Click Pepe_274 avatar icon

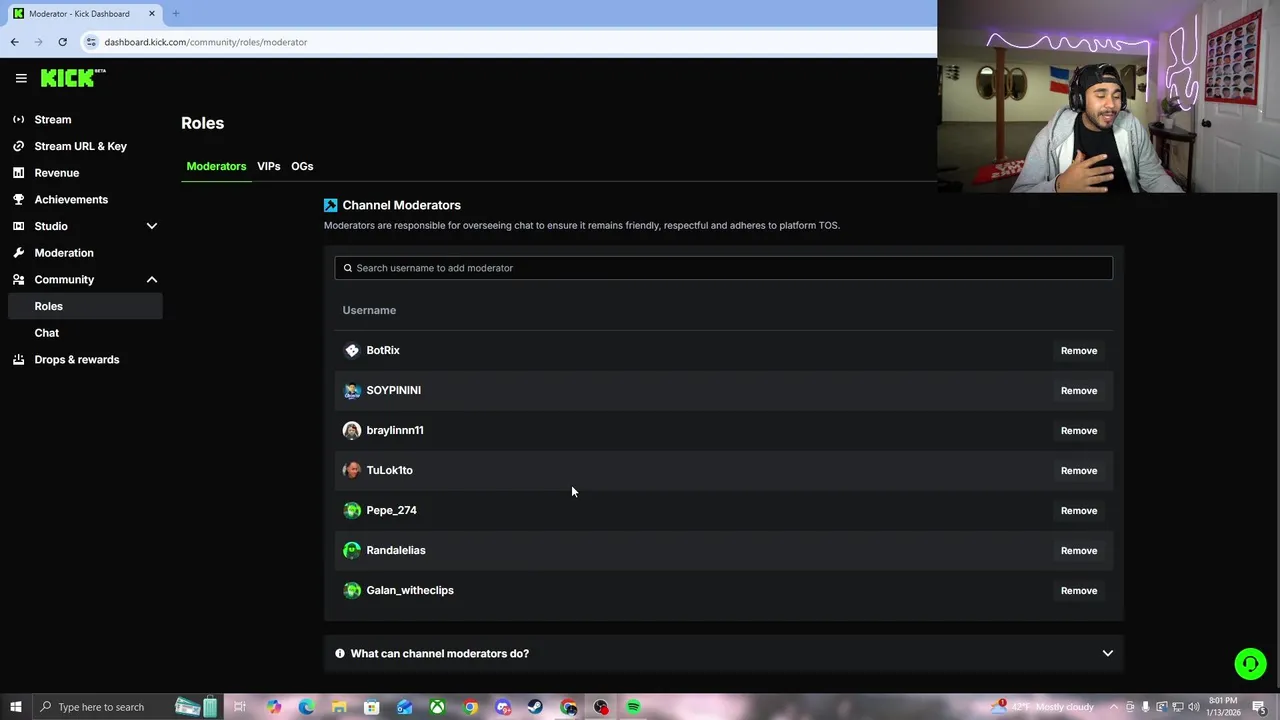(352, 510)
